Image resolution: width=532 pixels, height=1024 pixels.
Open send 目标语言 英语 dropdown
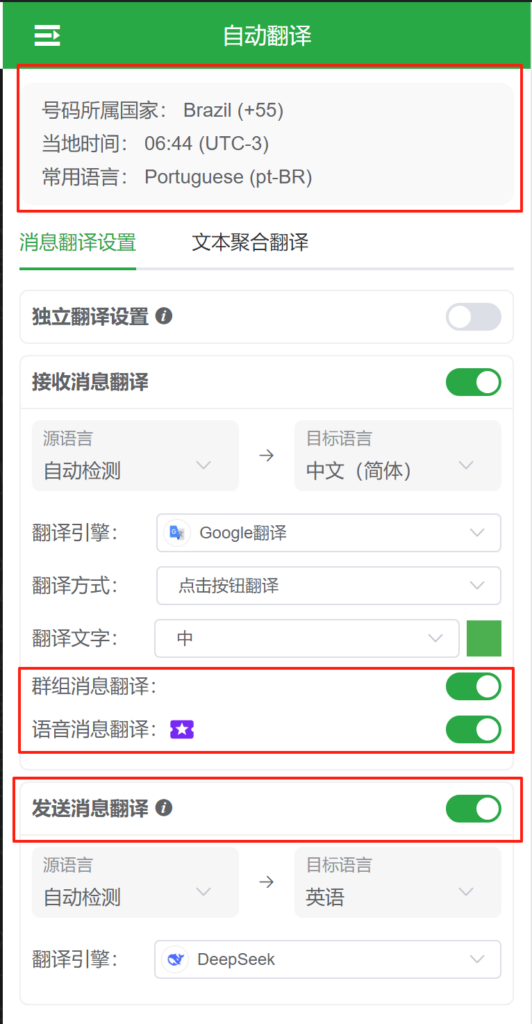coord(398,882)
